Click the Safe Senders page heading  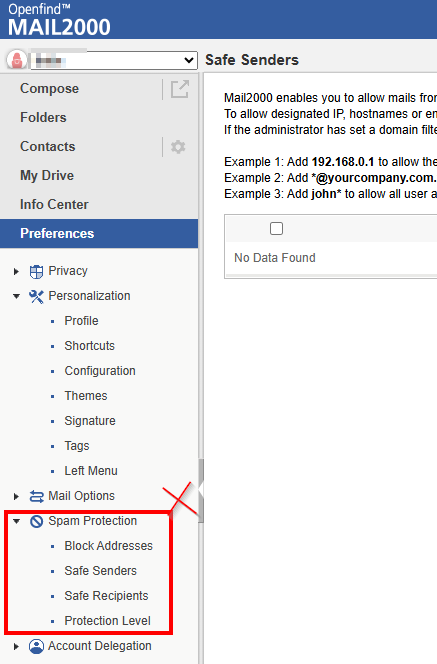252,60
